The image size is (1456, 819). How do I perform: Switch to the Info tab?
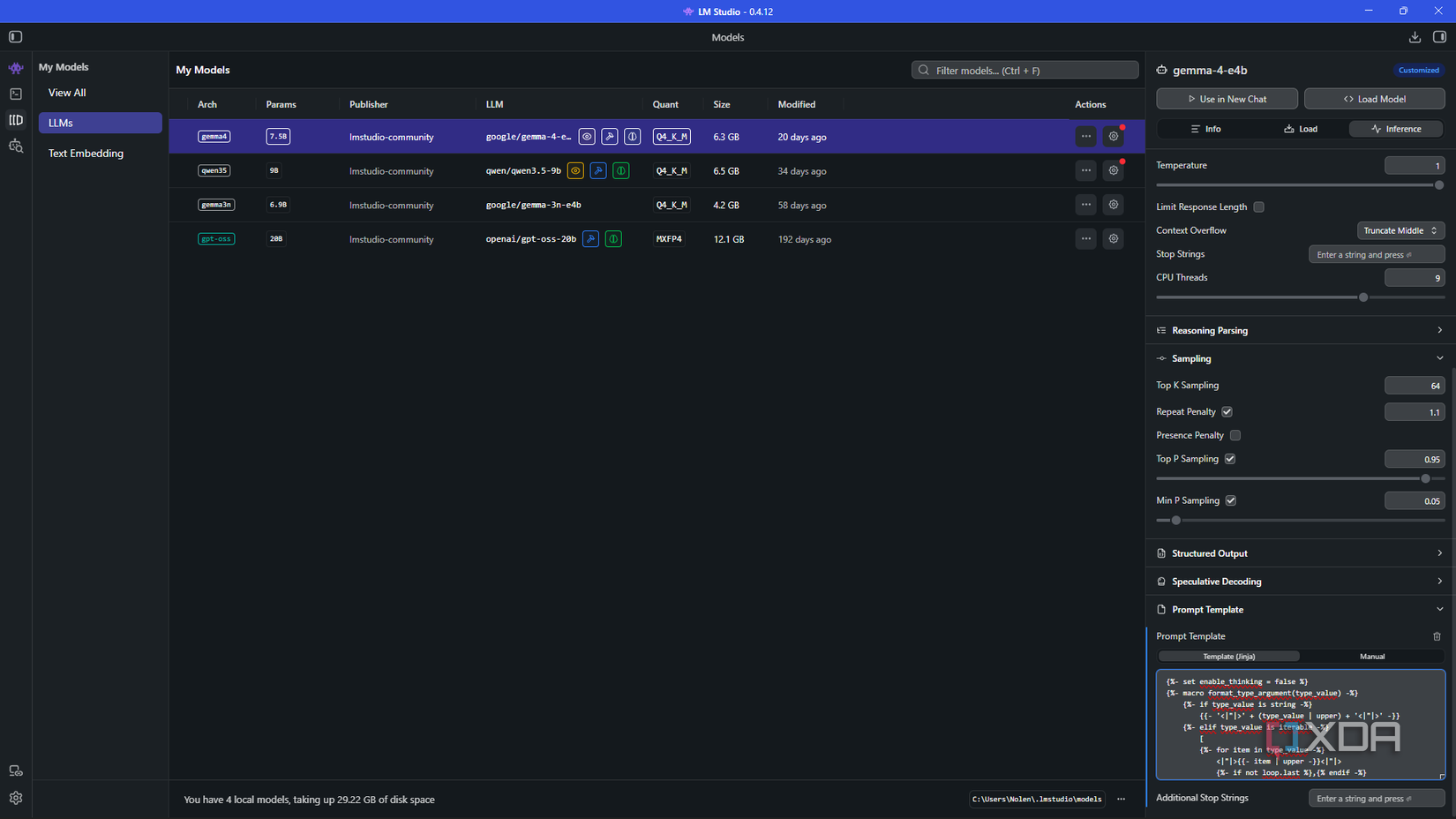tap(1205, 129)
